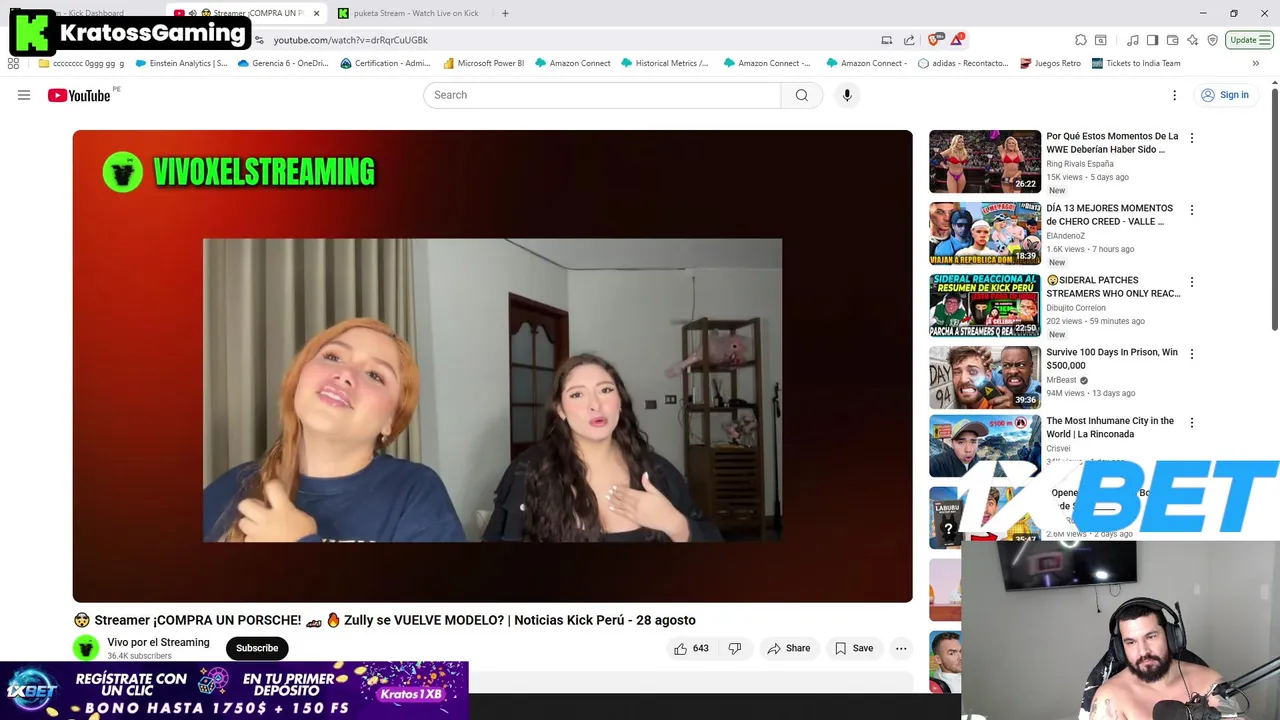Screen dimensions: 1280x720
Task: Open MrBeast channel name text
Action: click(1061, 380)
